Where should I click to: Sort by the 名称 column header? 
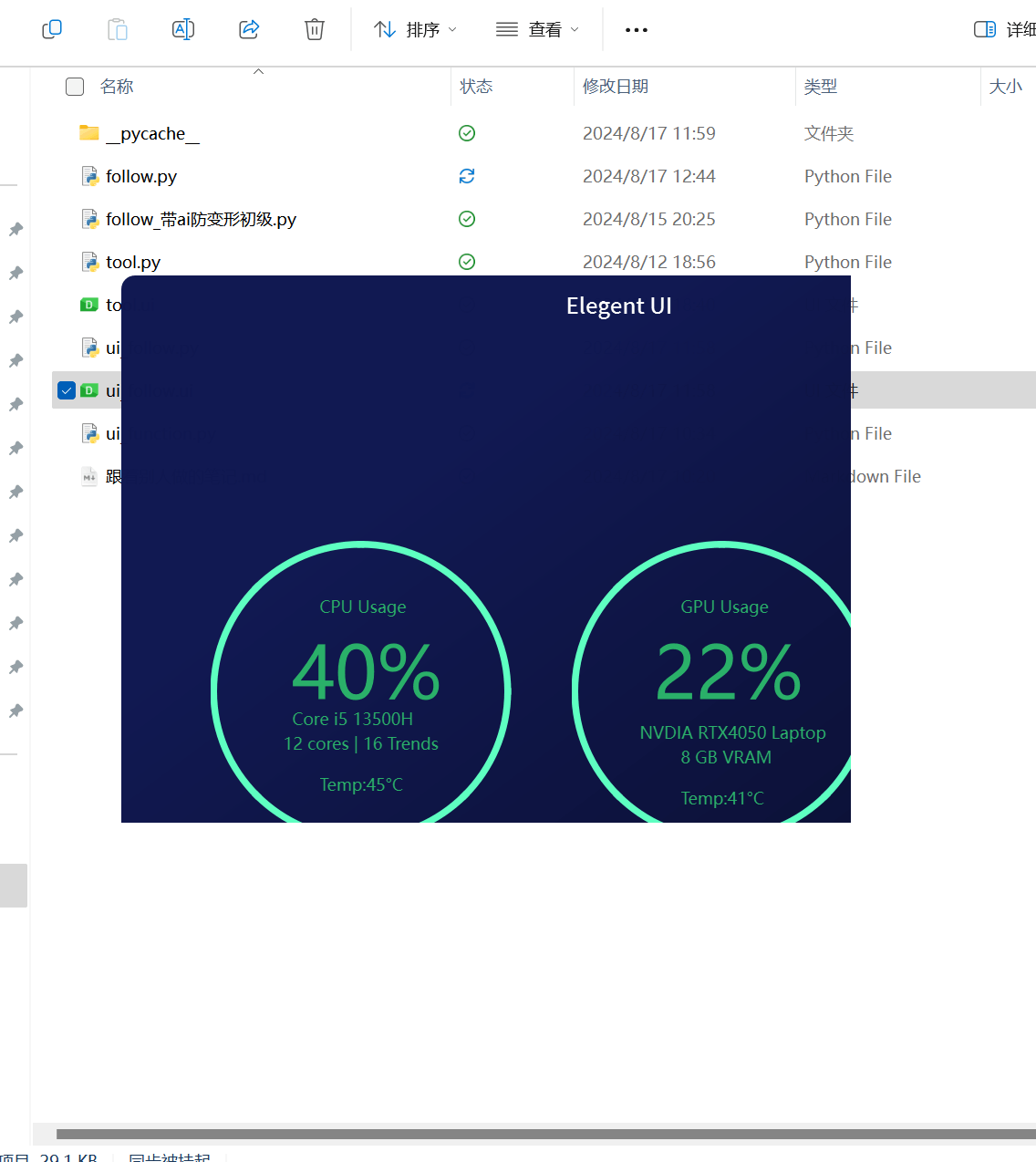coord(117,87)
